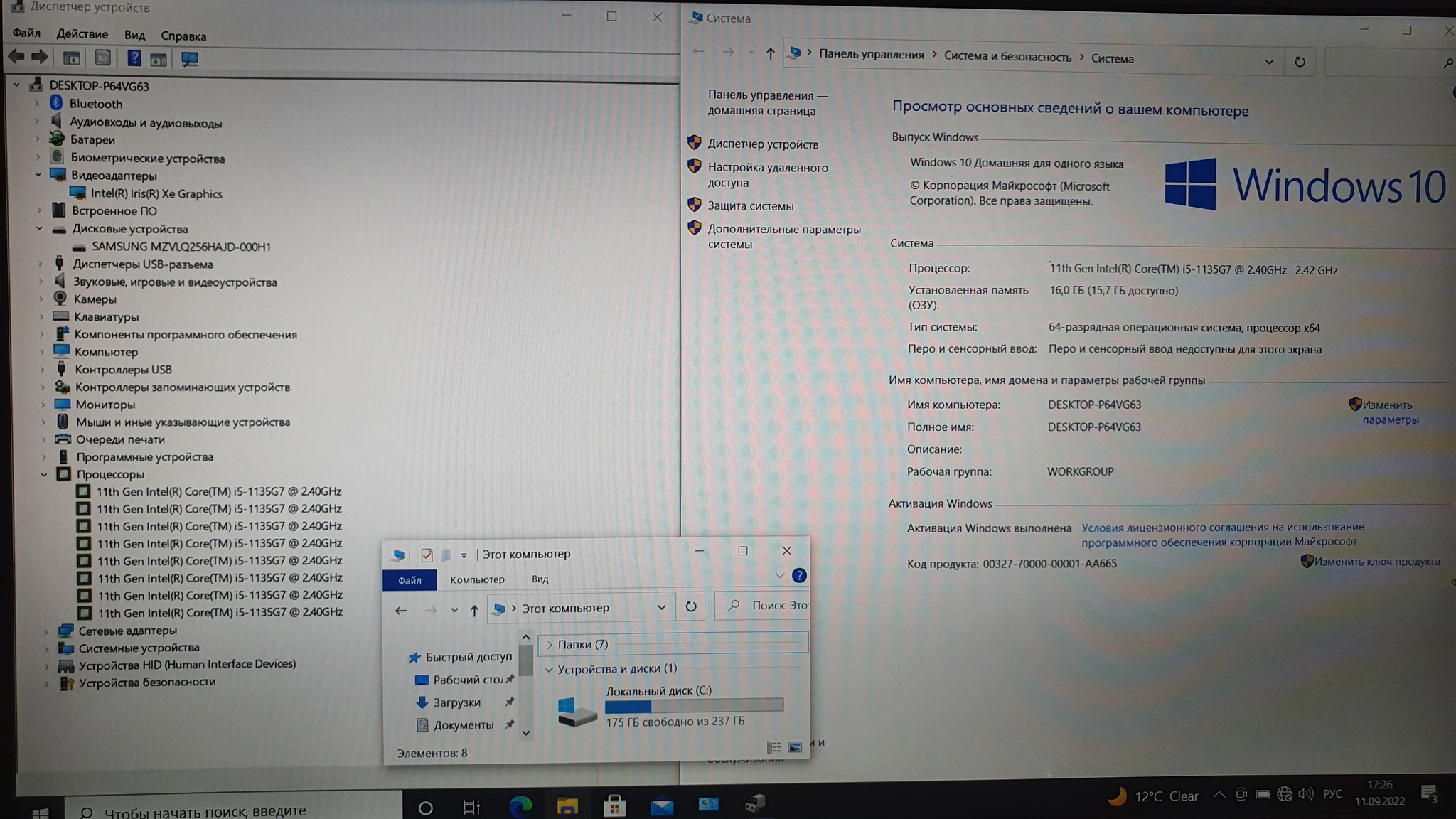This screenshot has width=1456, height=819.
Task: Open Microsoft Edge from taskbar
Action: point(520,805)
